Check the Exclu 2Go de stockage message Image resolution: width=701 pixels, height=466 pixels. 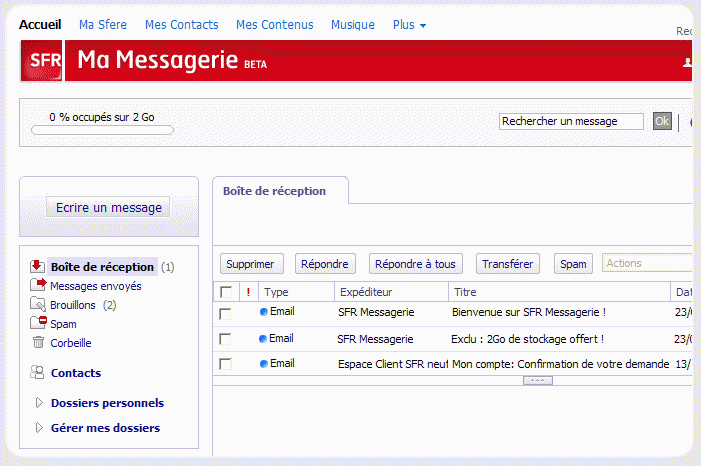click(225, 339)
